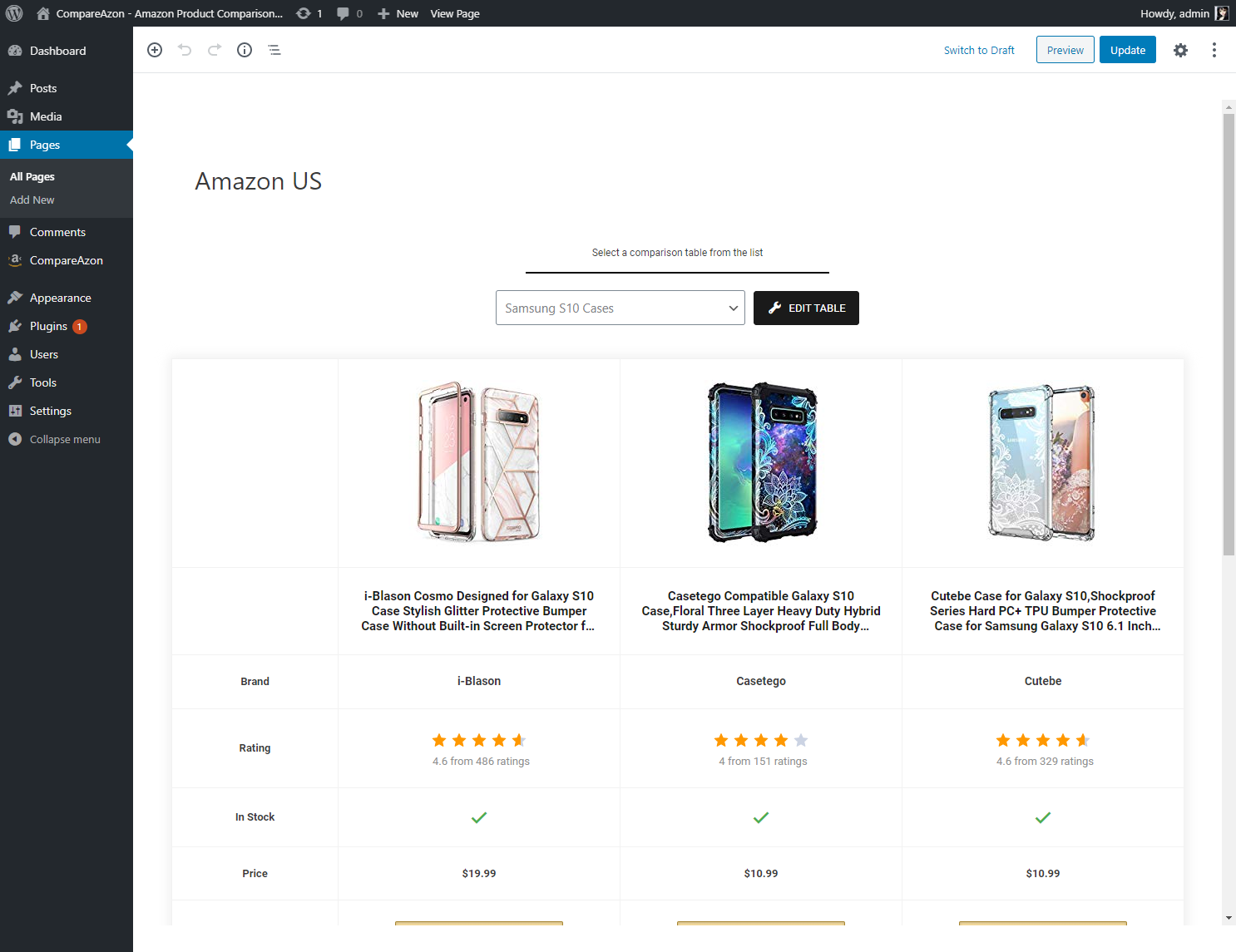Click the Update button
The image size is (1236, 952).
(x=1127, y=50)
